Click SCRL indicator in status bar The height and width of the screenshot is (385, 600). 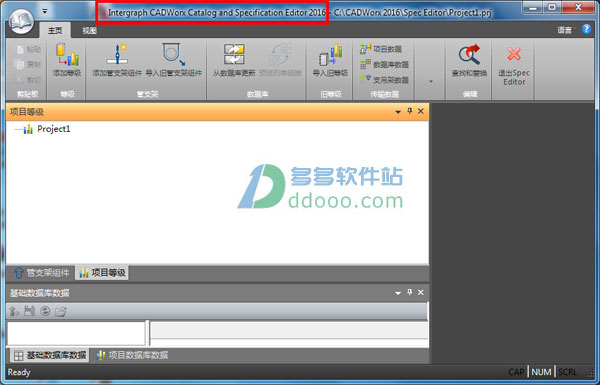(567, 372)
